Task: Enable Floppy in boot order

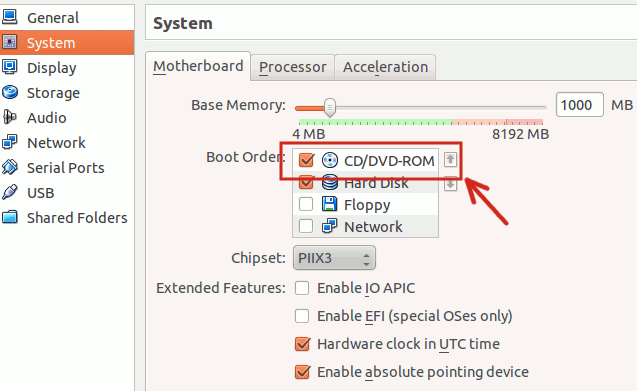Action: (x=306, y=204)
